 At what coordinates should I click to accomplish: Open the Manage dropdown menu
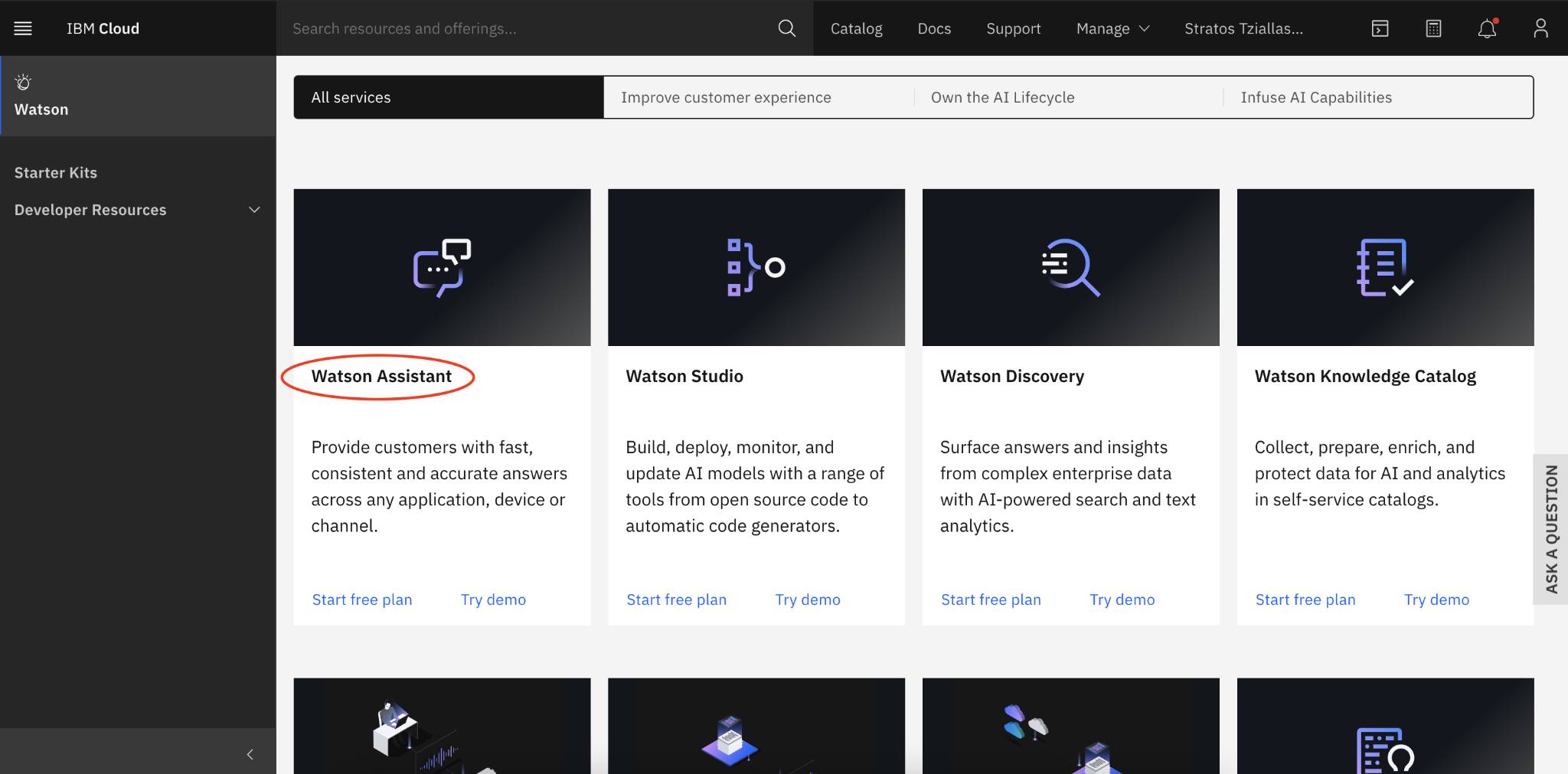[x=1112, y=28]
